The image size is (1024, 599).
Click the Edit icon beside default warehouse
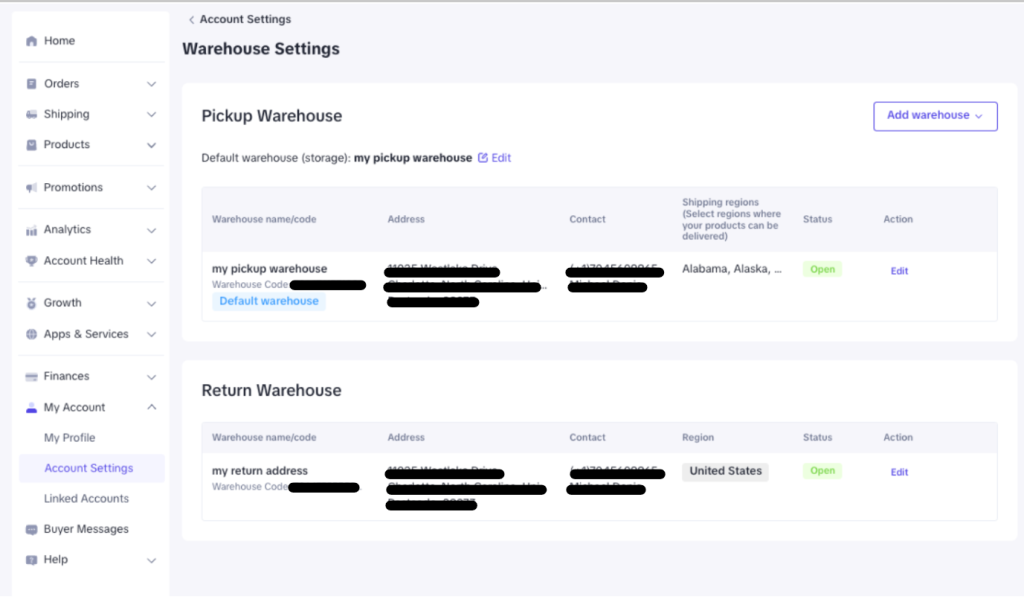tap(482, 157)
